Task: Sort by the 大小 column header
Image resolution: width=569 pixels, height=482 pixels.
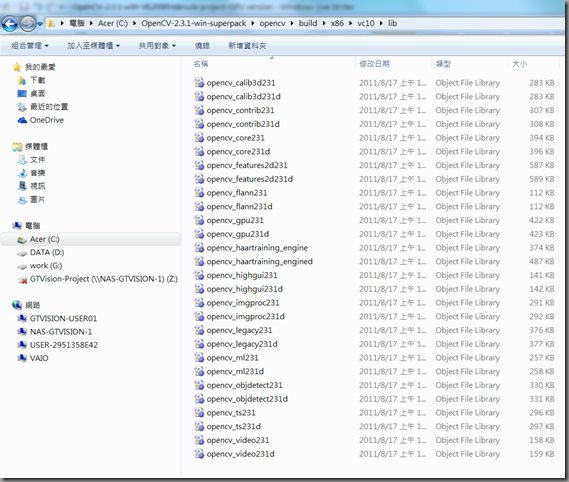Action: pyautogui.click(x=519, y=64)
